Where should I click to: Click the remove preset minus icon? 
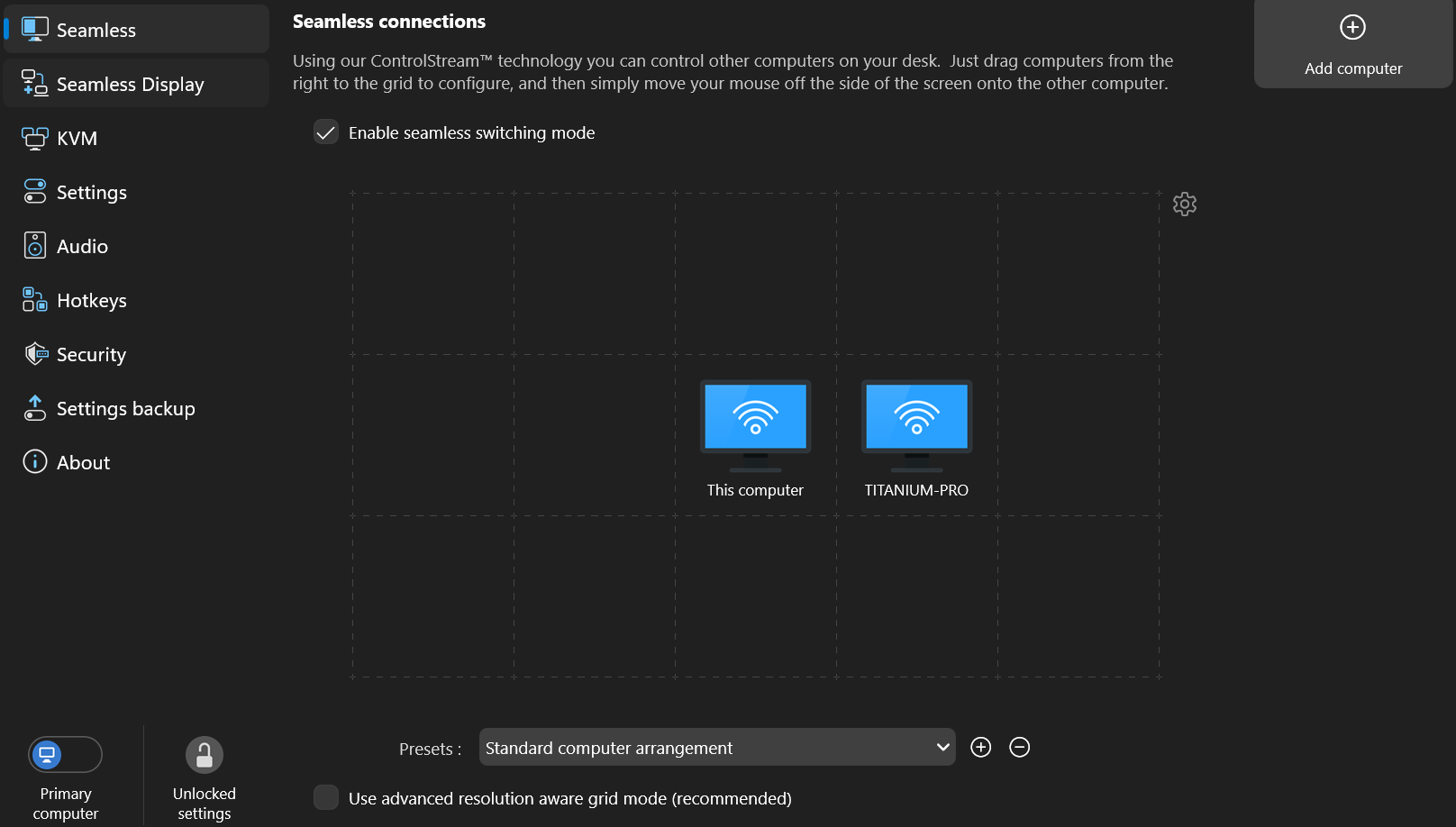point(1019,748)
